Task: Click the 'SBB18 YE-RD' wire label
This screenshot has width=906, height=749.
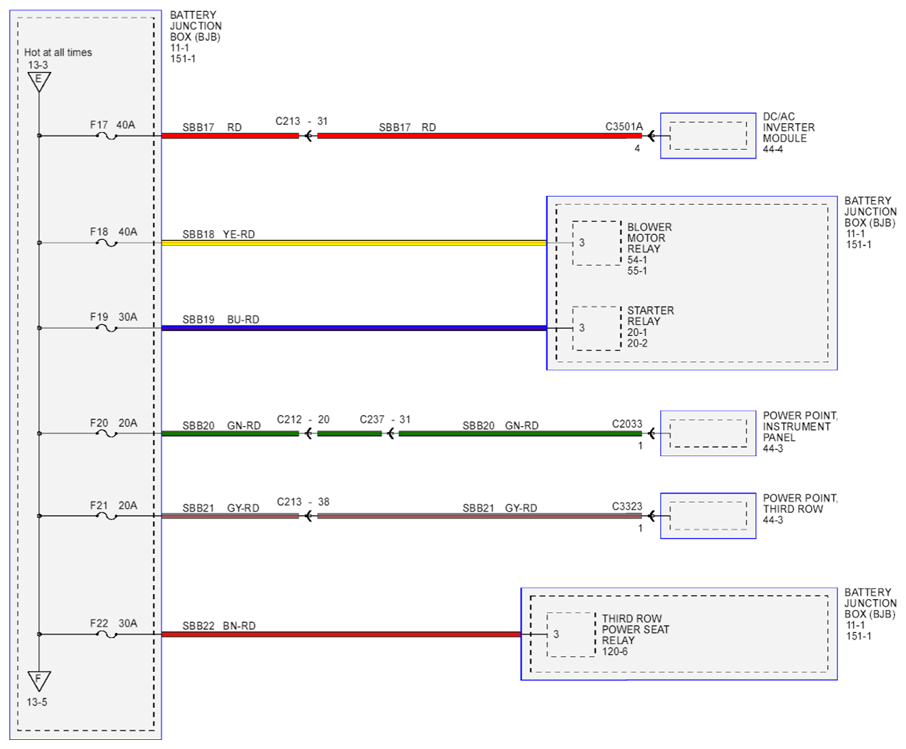Action: coord(218,235)
